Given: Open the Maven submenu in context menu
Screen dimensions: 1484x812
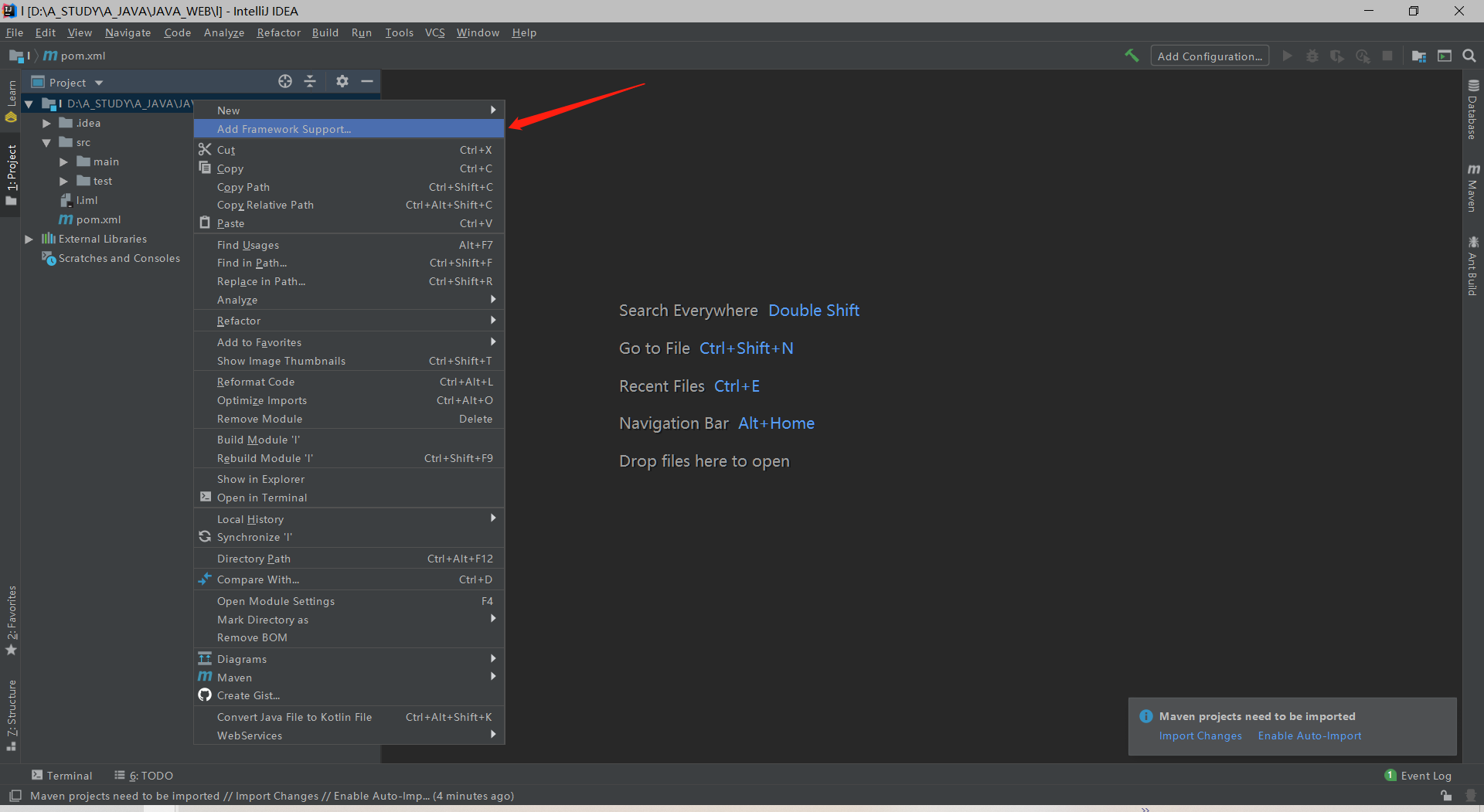Looking at the screenshot, I should tap(349, 678).
